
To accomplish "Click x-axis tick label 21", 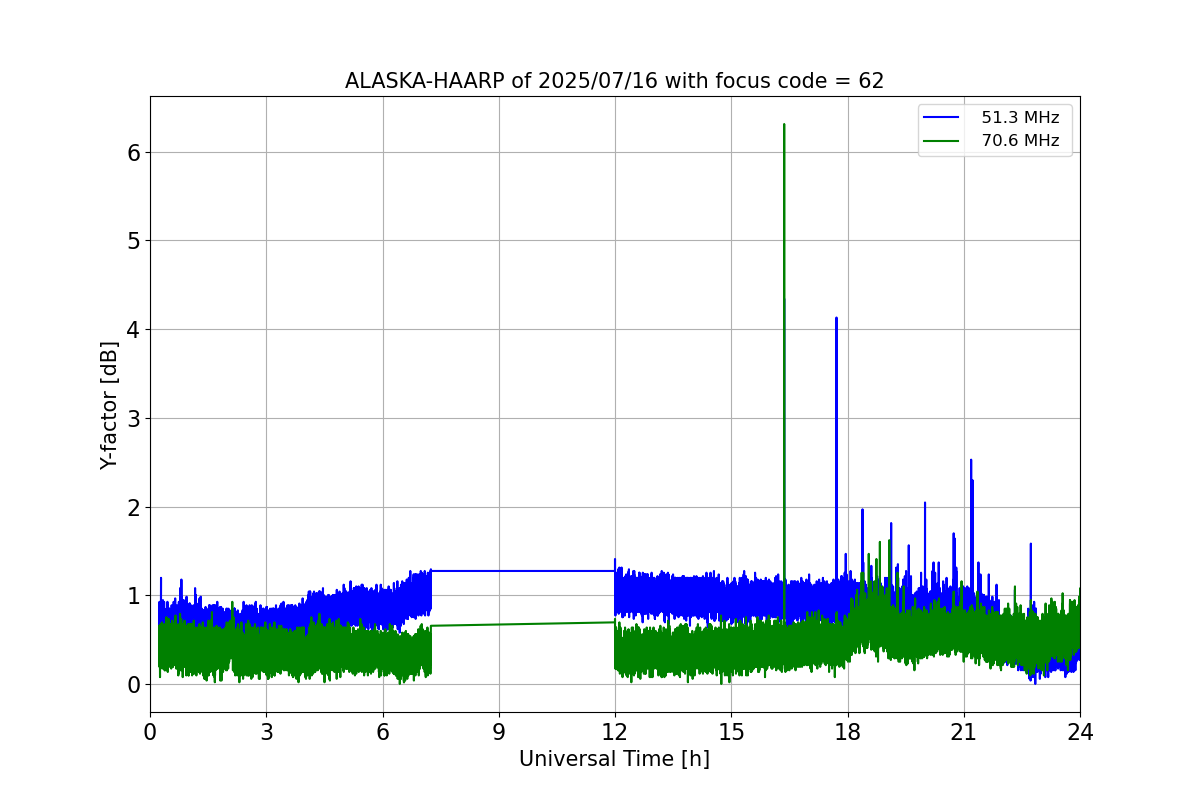I will (x=964, y=732).
